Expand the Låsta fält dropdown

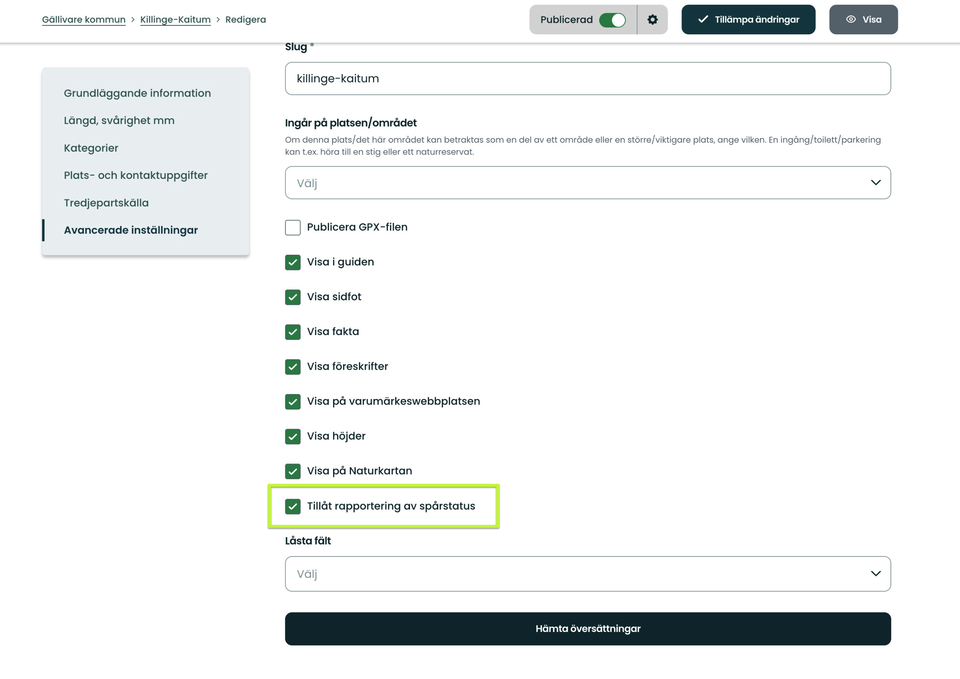587,574
